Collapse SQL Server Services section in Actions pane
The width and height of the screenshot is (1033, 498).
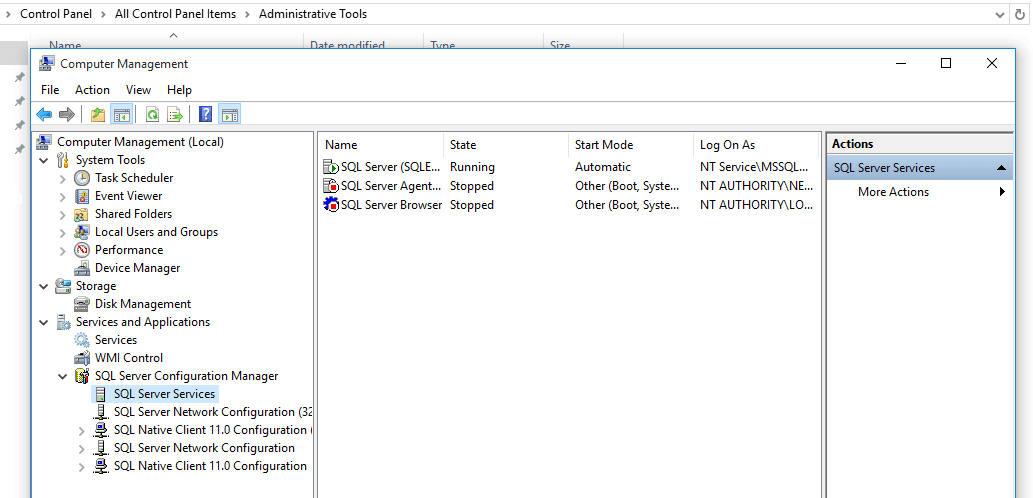pyautogui.click(x=1001, y=168)
